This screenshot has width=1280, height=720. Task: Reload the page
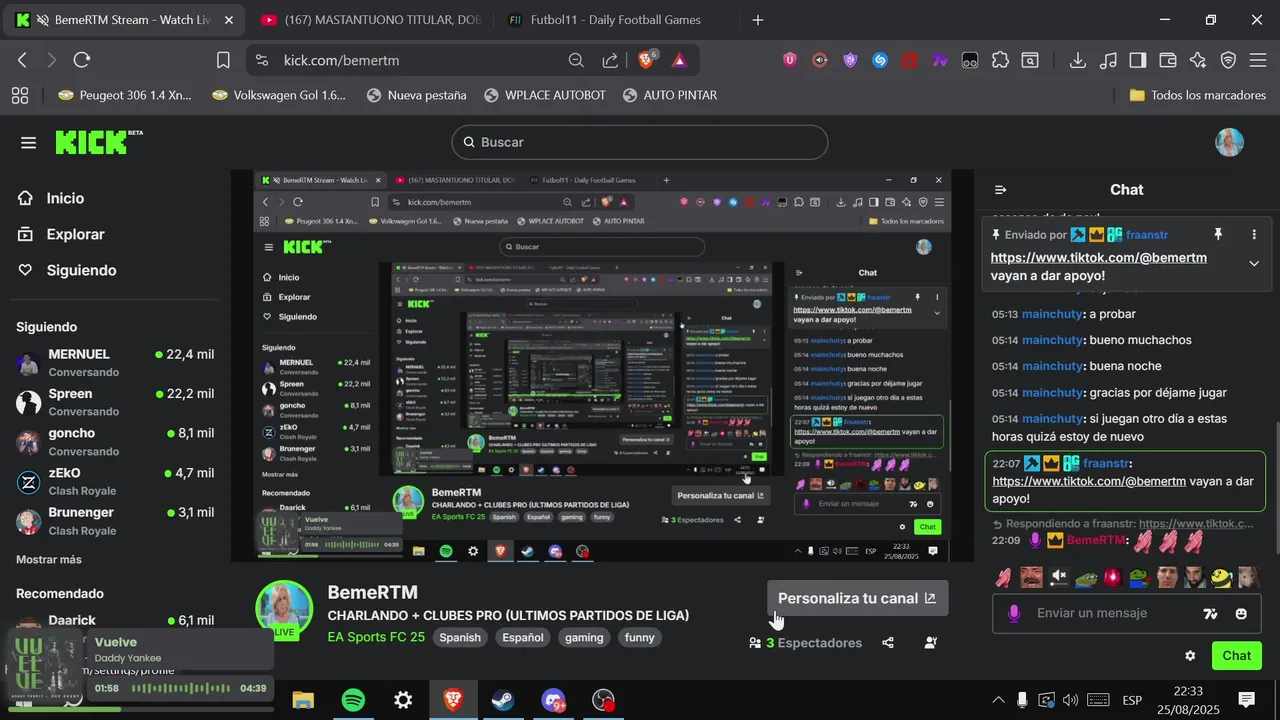pos(82,60)
